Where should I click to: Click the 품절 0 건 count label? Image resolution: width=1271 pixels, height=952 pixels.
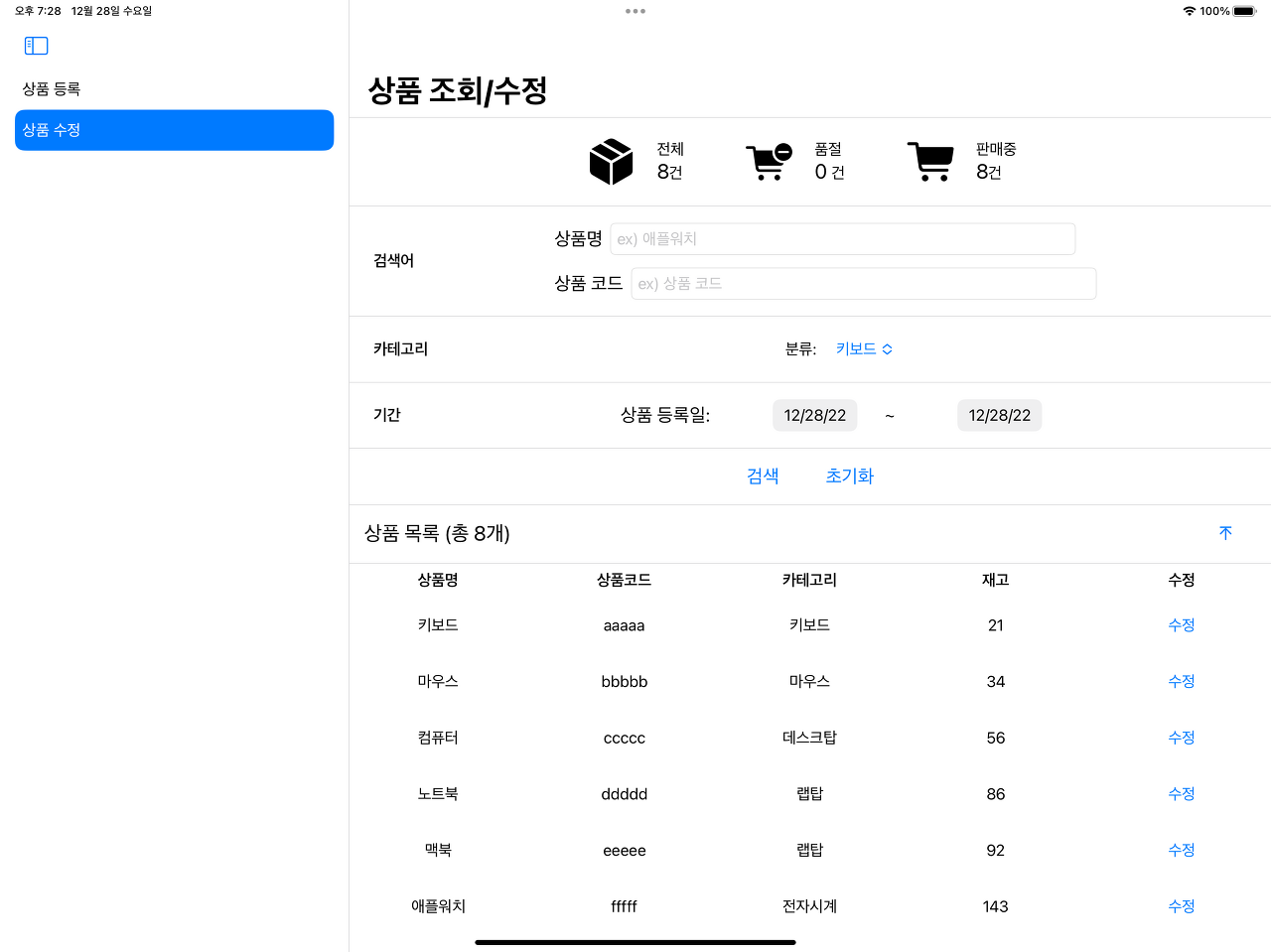click(x=829, y=161)
